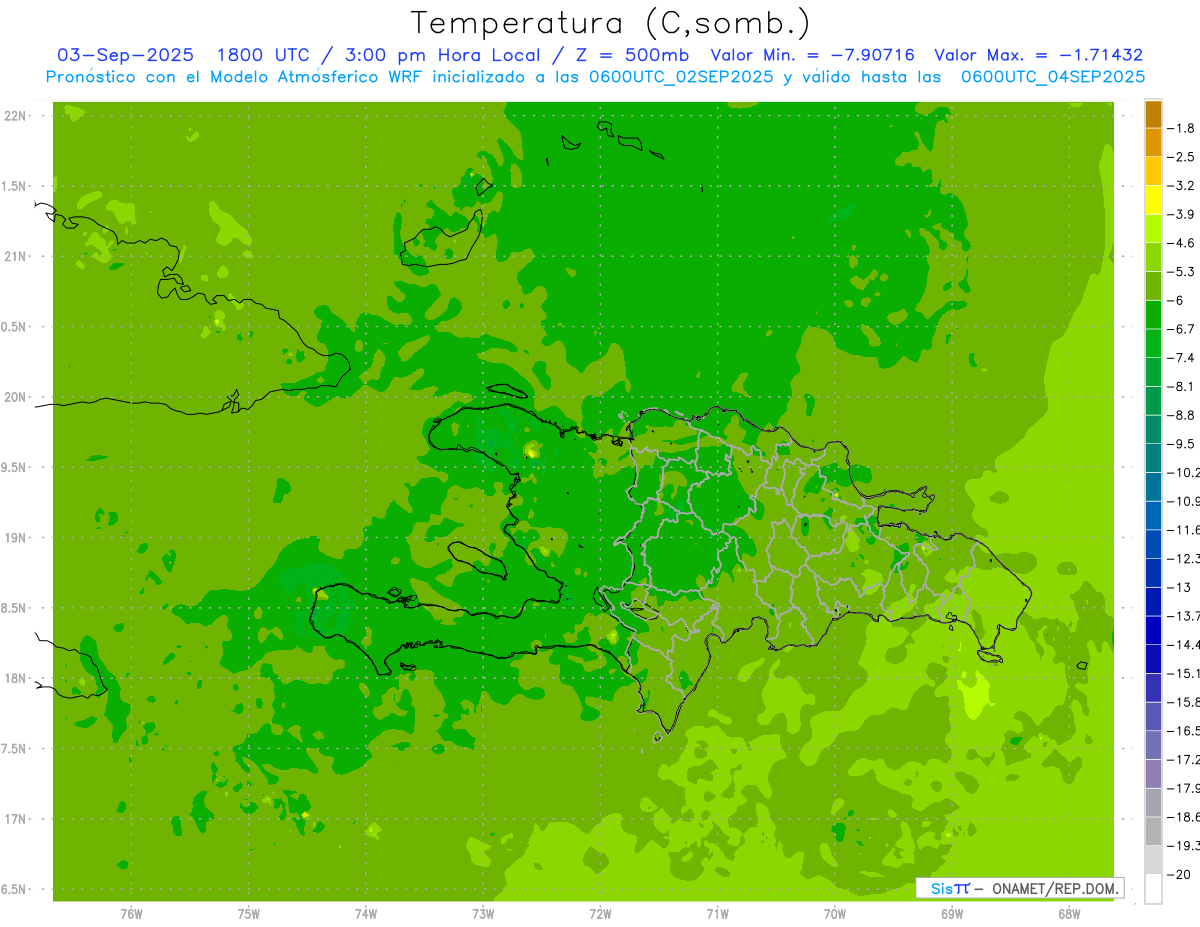Click the '19N' latitude label

pyautogui.click(x=15, y=538)
